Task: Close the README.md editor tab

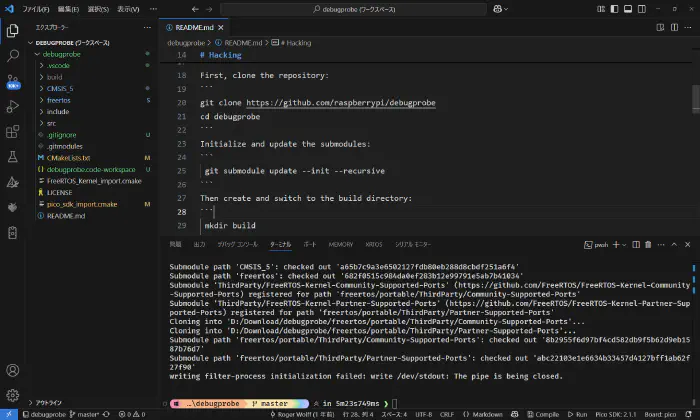Action: 221,28
